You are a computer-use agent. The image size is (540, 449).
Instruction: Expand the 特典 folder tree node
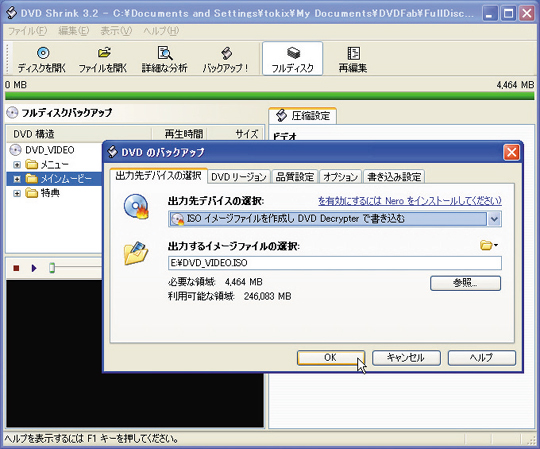click(x=17, y=193)
